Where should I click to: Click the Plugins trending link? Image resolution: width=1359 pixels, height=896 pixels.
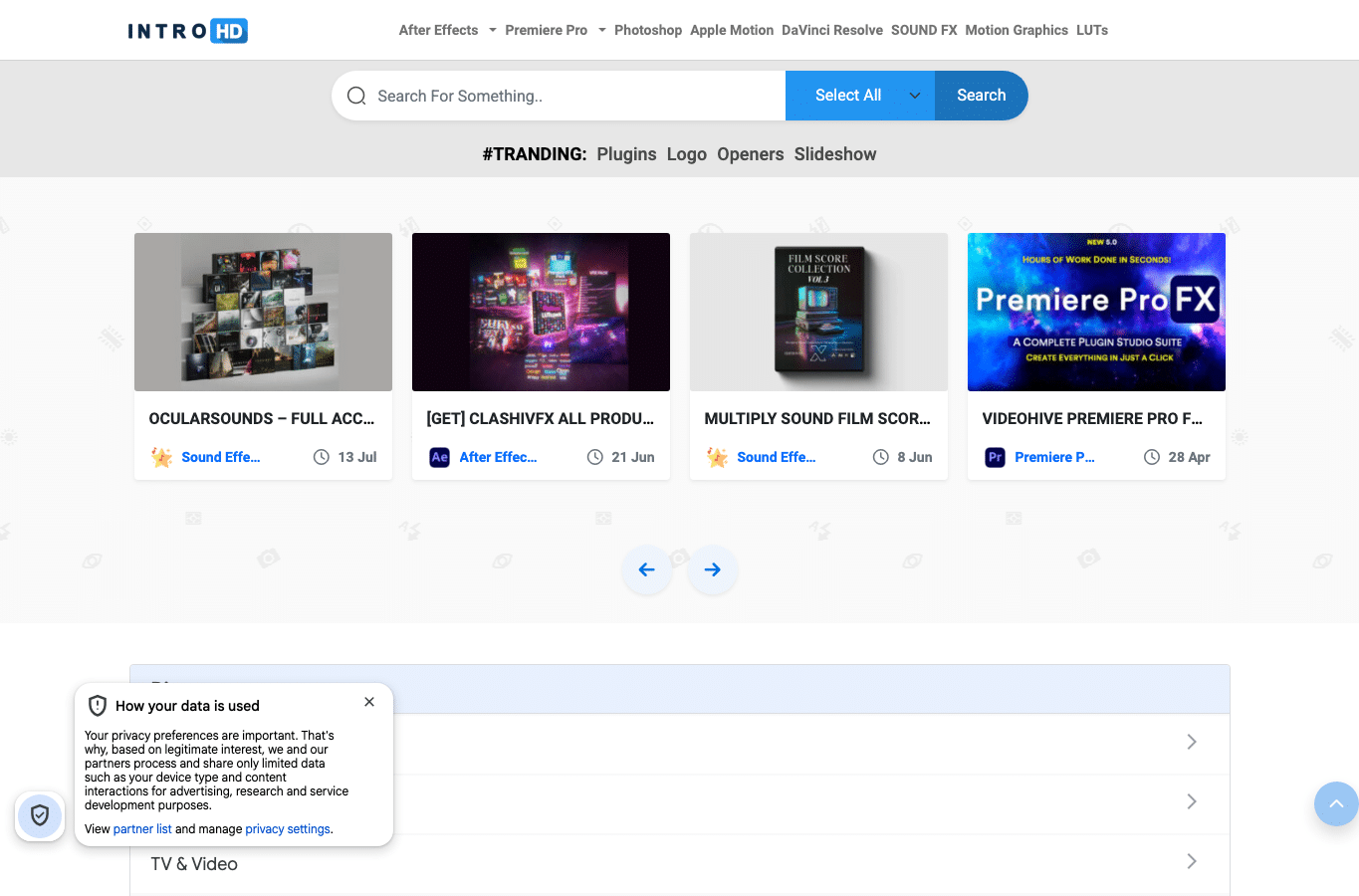626,154
